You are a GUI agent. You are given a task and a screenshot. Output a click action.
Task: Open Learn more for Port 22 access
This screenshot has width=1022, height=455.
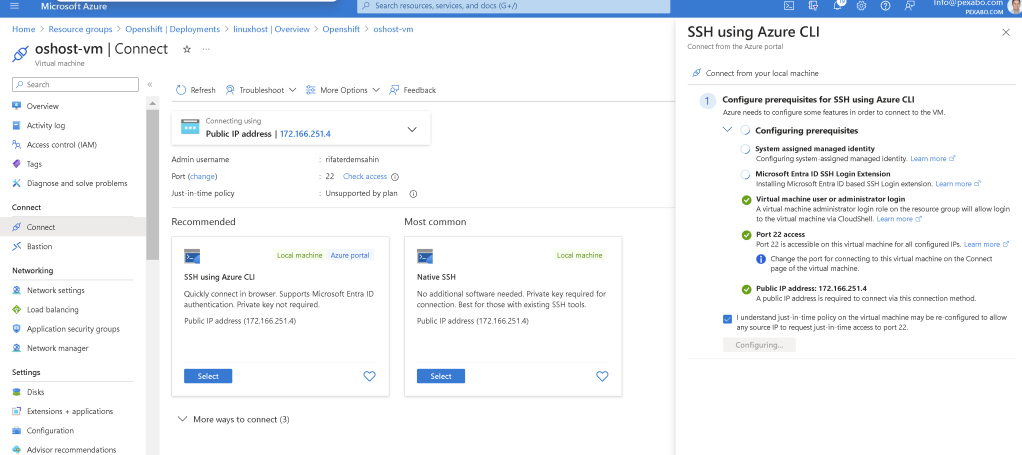coord(986,244)
